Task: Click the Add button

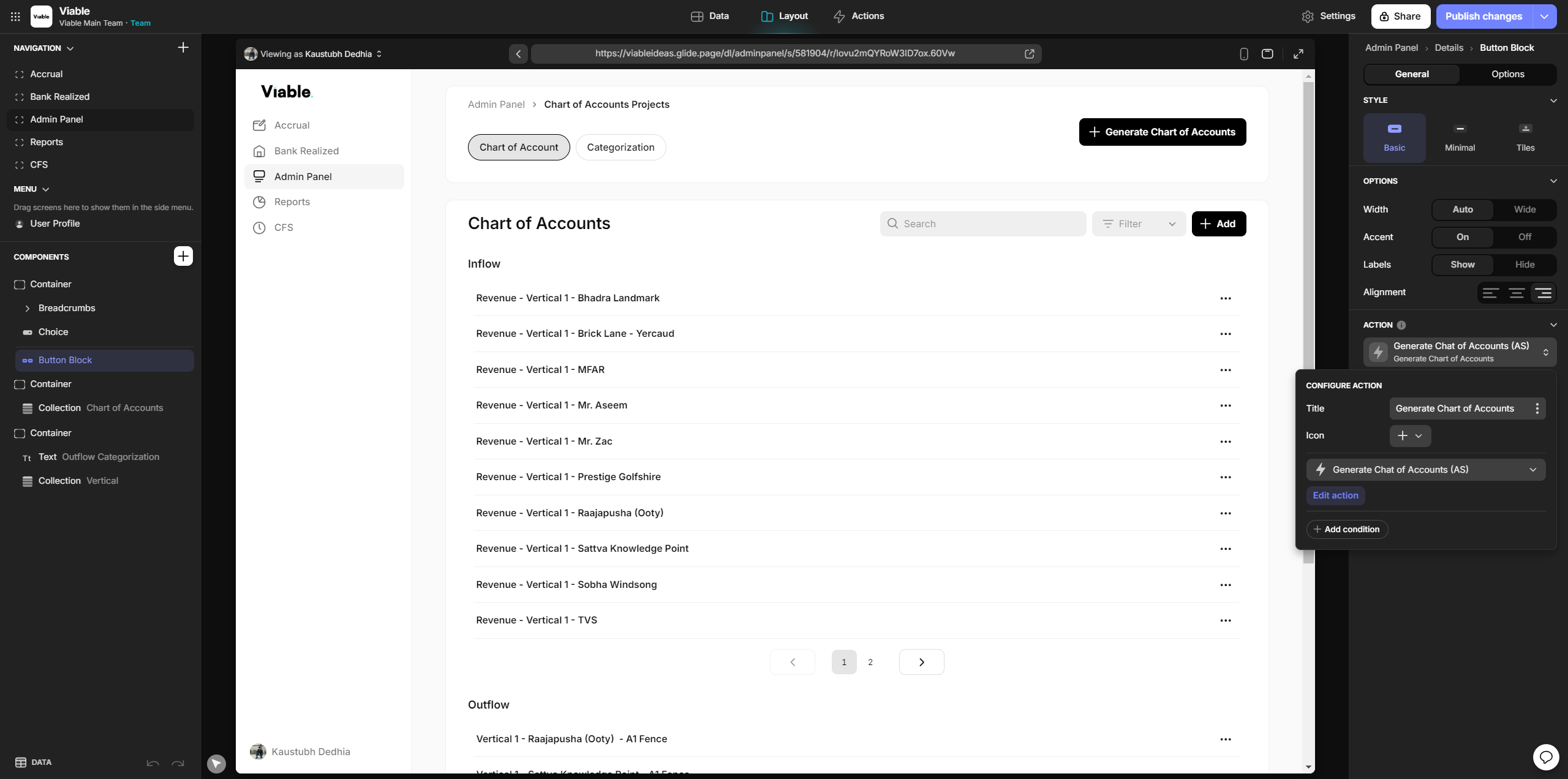Action: click(1218, 224)
